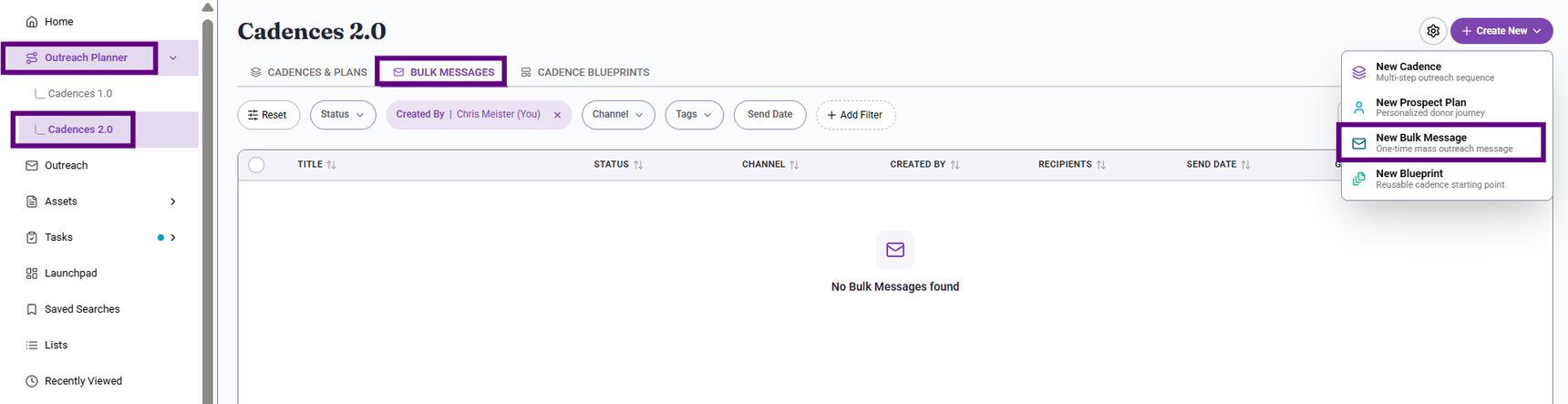Toggle the select-all circle in table header

pyautogui.click(x=256, y=165)
